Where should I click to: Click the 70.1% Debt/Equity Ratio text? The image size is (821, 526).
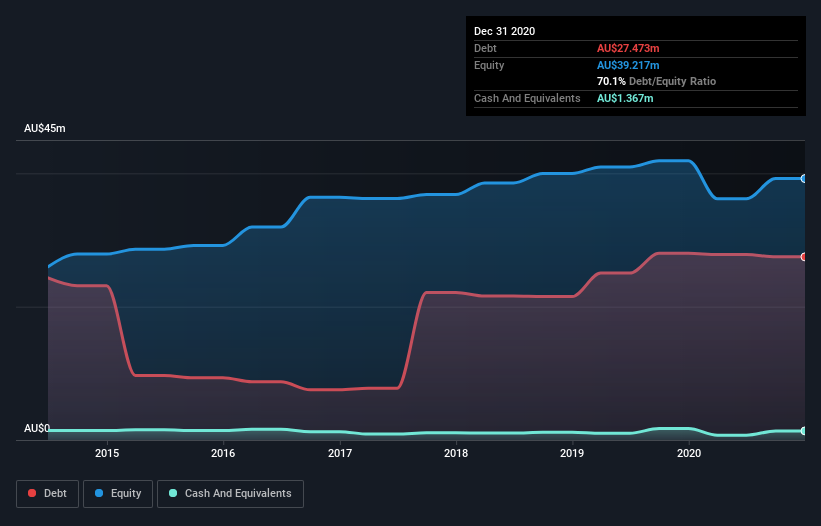tap(656, 81)
